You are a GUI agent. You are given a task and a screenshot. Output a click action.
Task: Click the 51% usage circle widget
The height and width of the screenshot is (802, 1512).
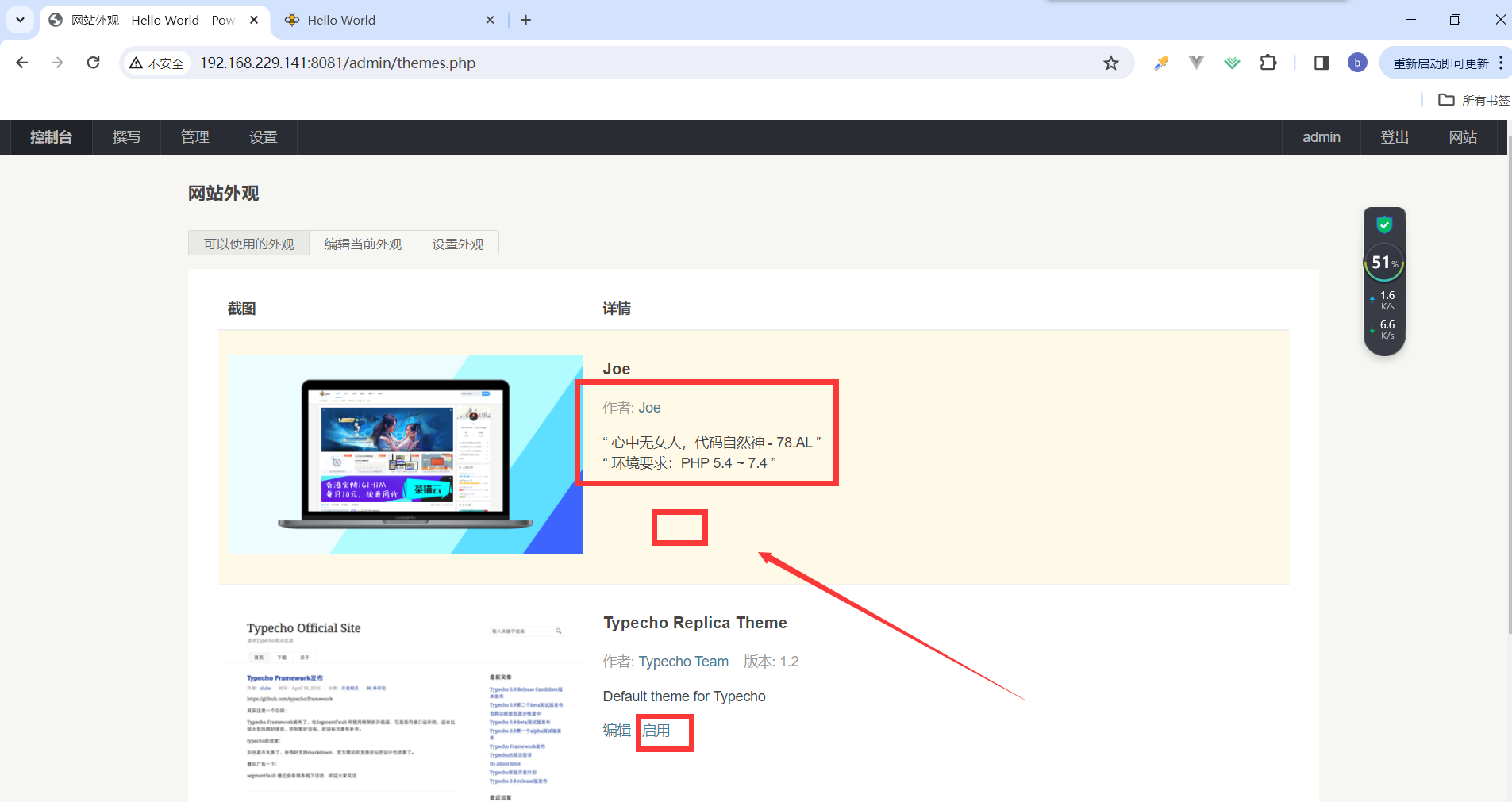[1384, 263]
